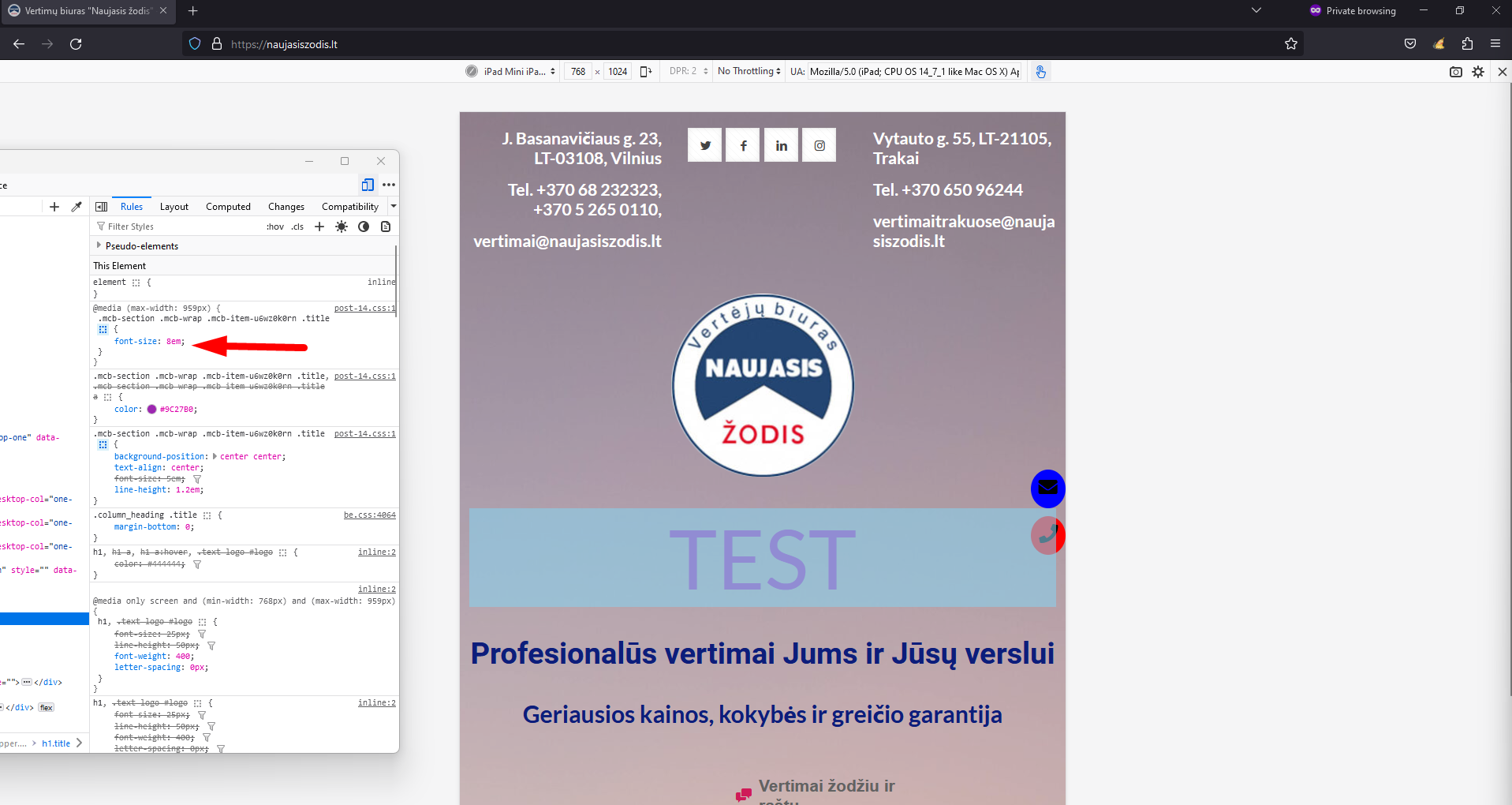Viewport: 1512px width, 805px height.
Task: Show more inspector sidebar tabs
Action: 394,207
